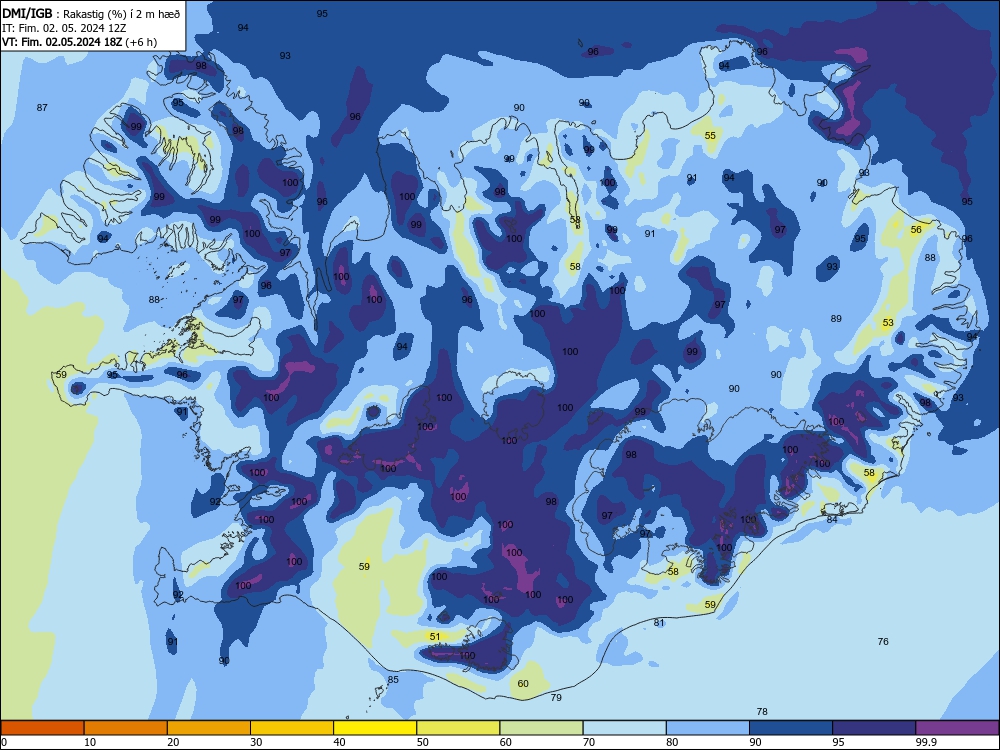This screenshot has height=750, width=1000.
Task: Click the '81' humidity value on the coast
Action: [x=659, y=622]
